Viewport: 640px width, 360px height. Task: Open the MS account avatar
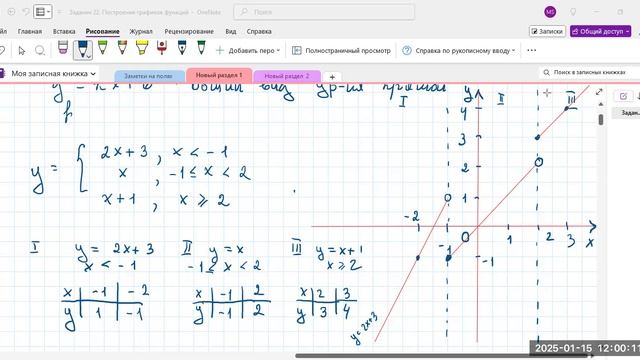click(550, 12)
